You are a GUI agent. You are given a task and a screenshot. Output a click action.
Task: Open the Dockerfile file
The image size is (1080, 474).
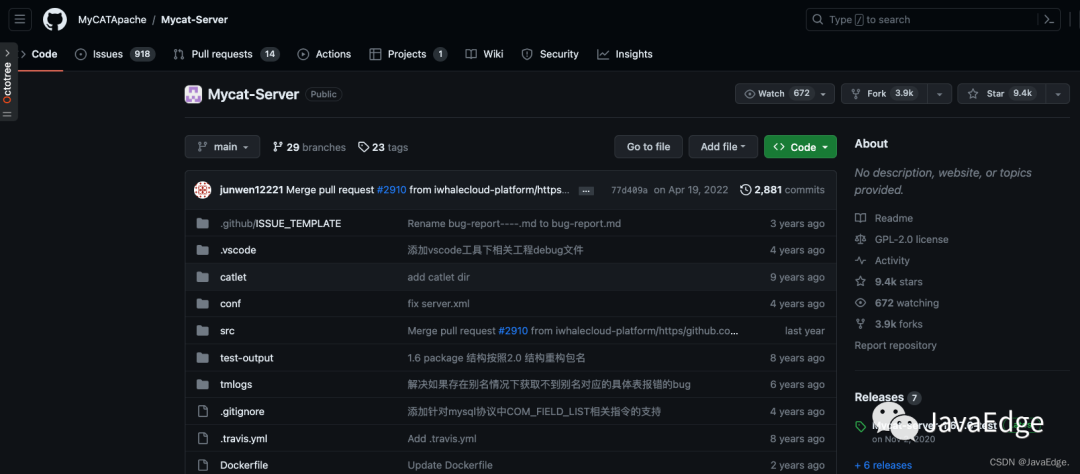click(244, 465)
